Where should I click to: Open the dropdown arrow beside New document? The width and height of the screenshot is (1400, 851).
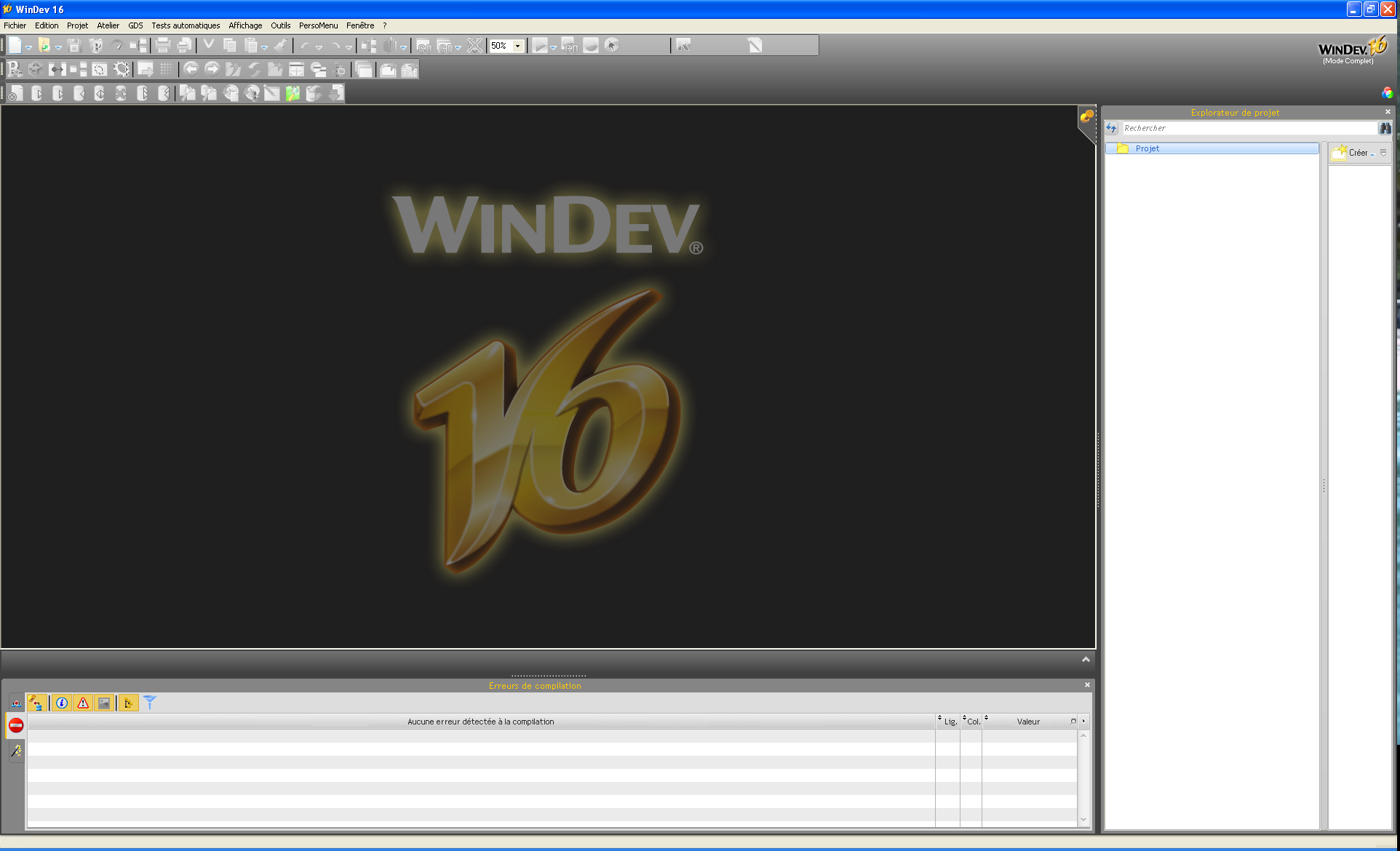pyautogui.click(x=28, y=47)
